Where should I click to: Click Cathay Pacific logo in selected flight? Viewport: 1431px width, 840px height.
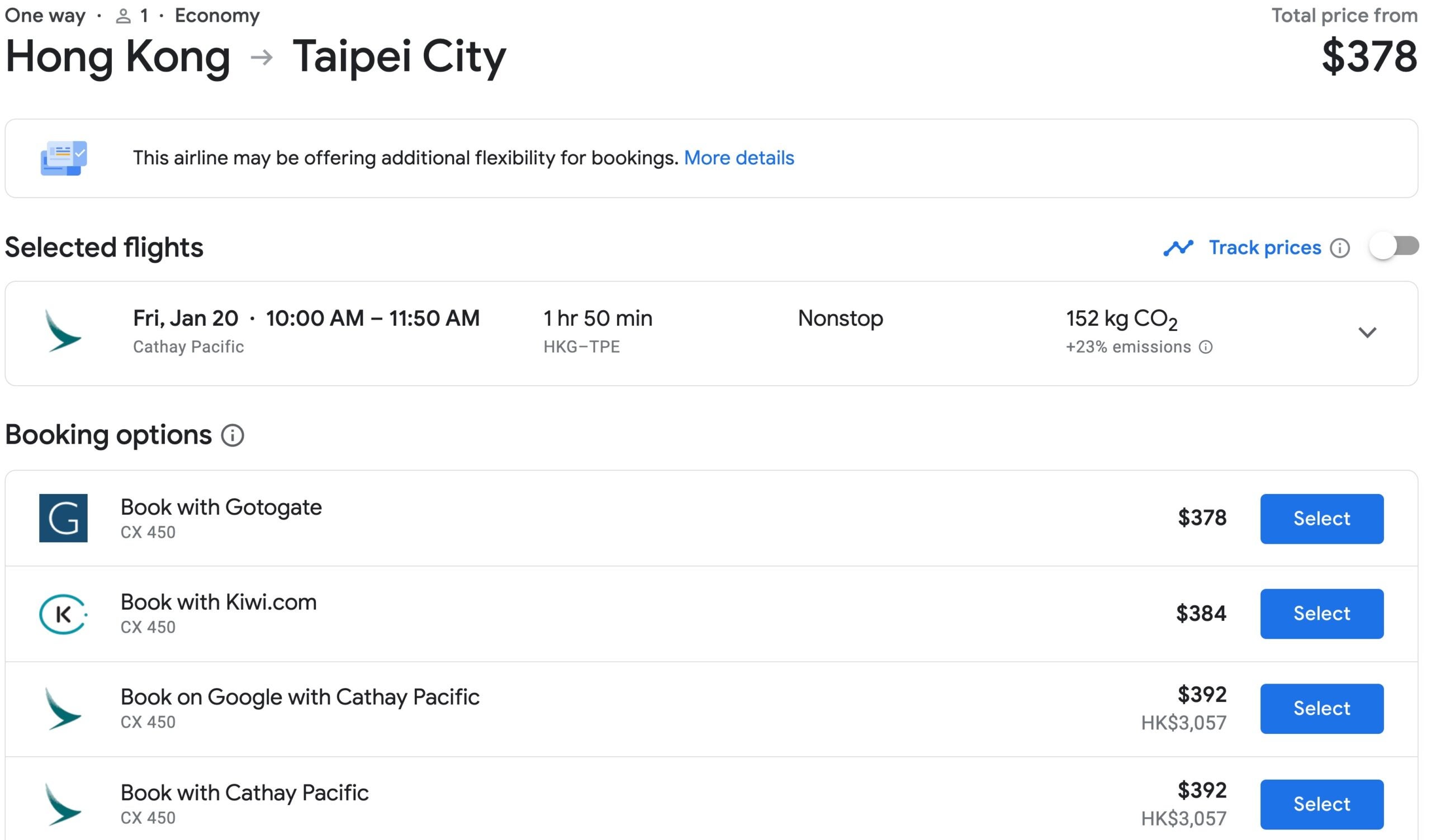coord(63,331)
